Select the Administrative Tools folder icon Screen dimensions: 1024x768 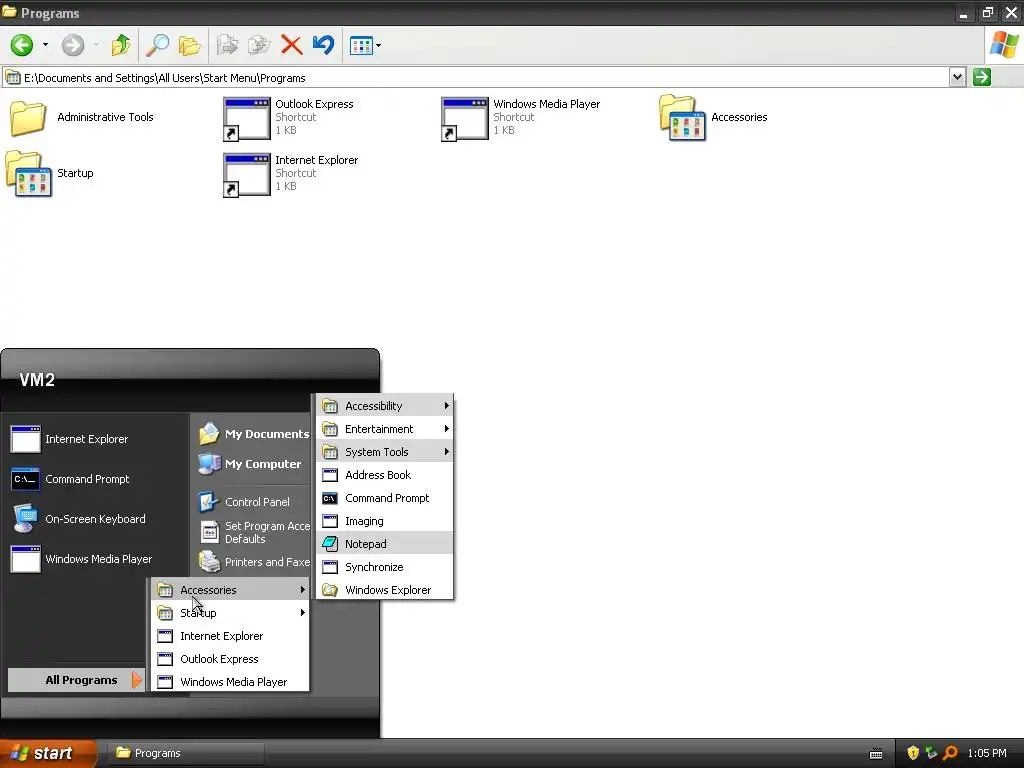coord(27,118)
